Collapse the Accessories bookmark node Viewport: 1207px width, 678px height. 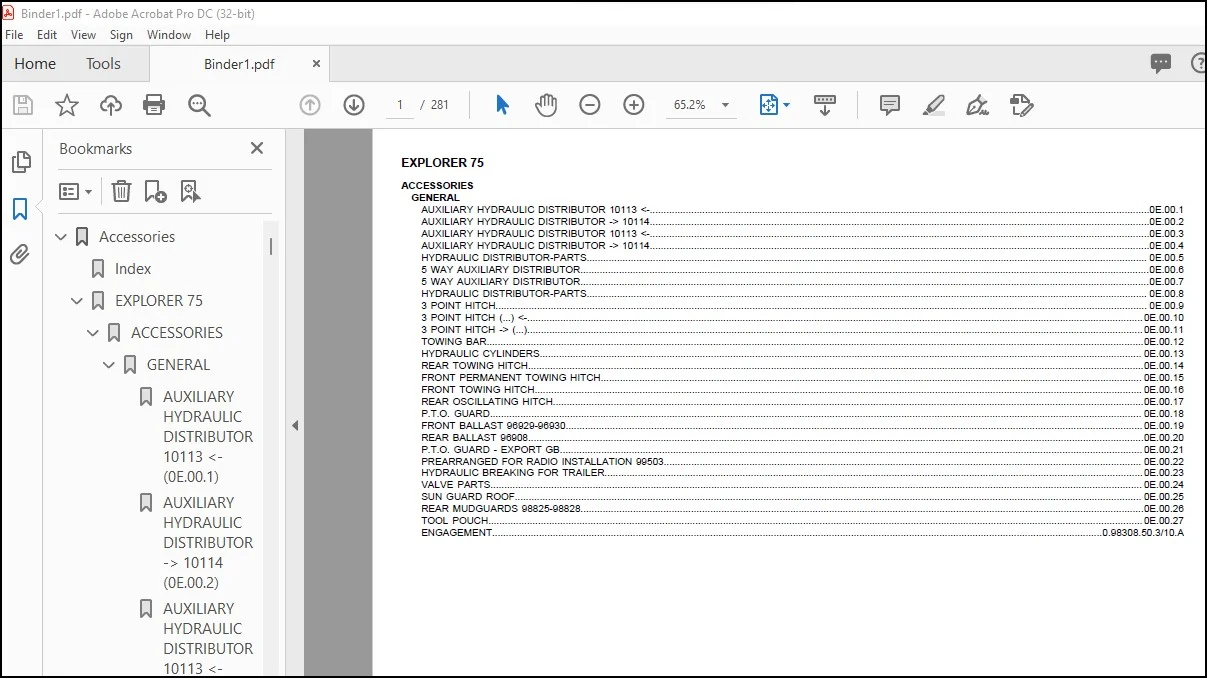61,237
